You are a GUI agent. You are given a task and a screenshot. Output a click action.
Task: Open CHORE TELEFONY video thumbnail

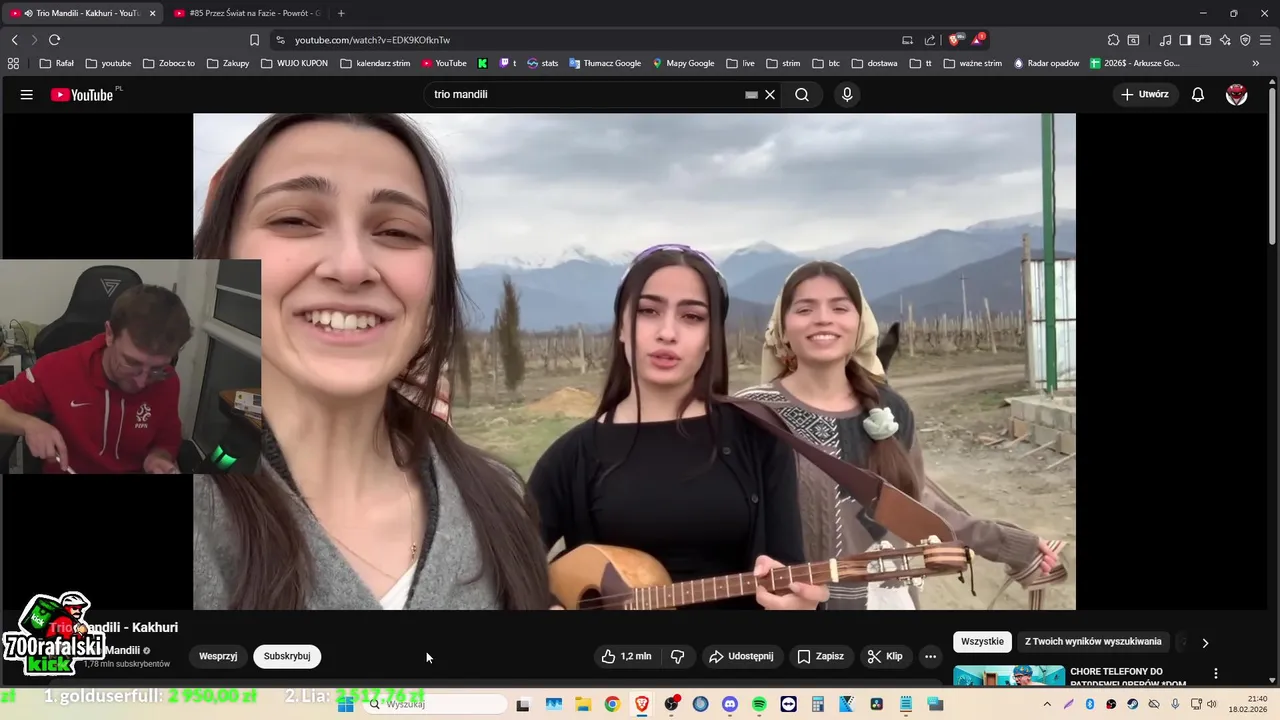1009,676
